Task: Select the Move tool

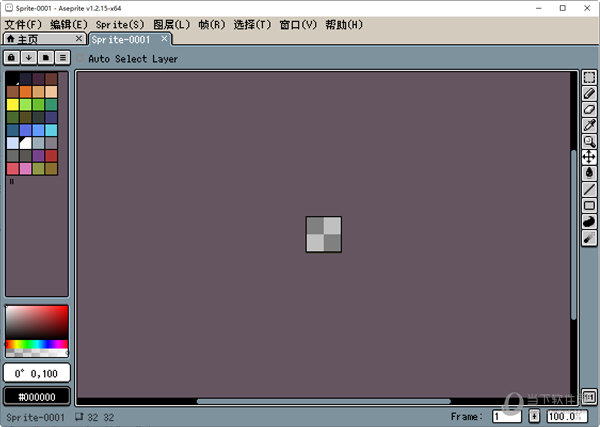Action: coord(589,157)
